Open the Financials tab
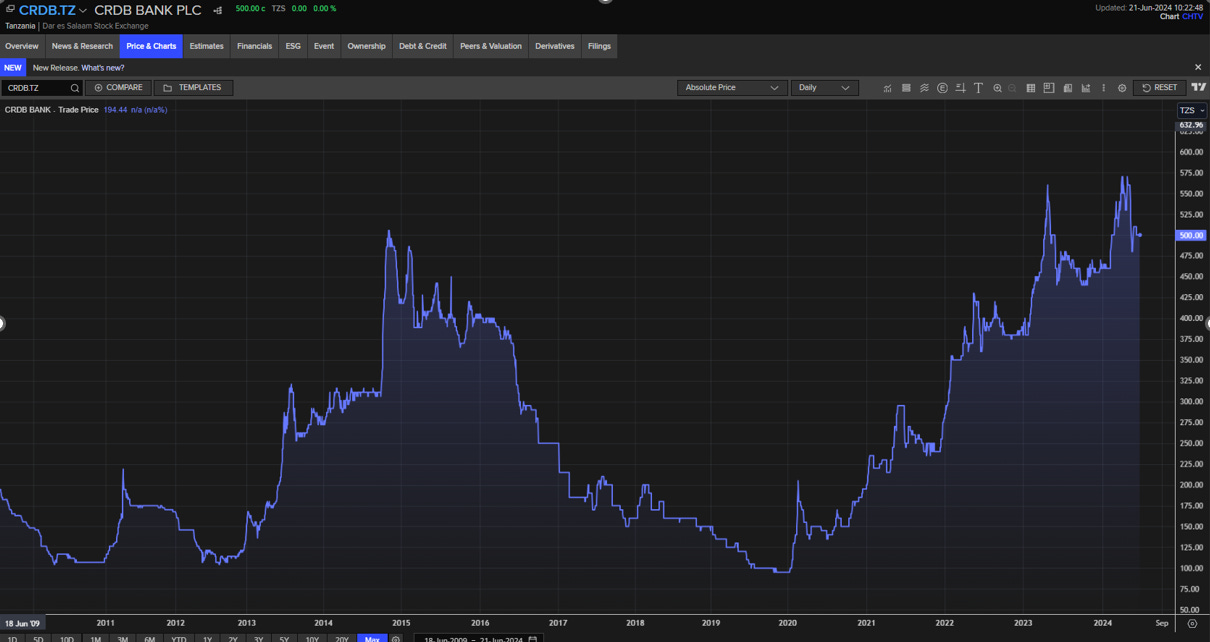The image size is (1210, 642). coord(254,46)
